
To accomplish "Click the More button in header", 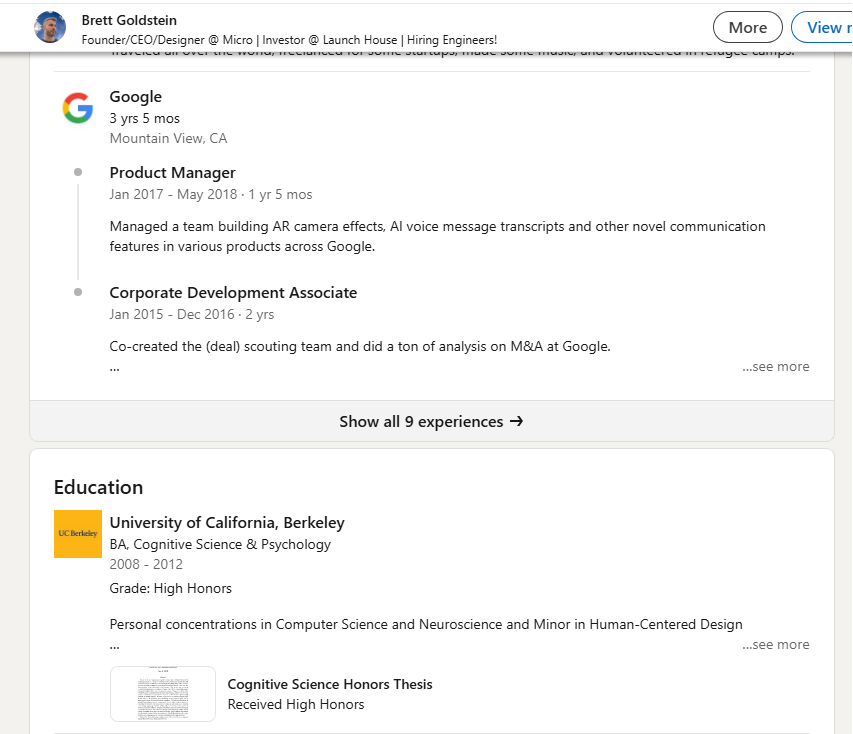I will (x=747, y=27).
